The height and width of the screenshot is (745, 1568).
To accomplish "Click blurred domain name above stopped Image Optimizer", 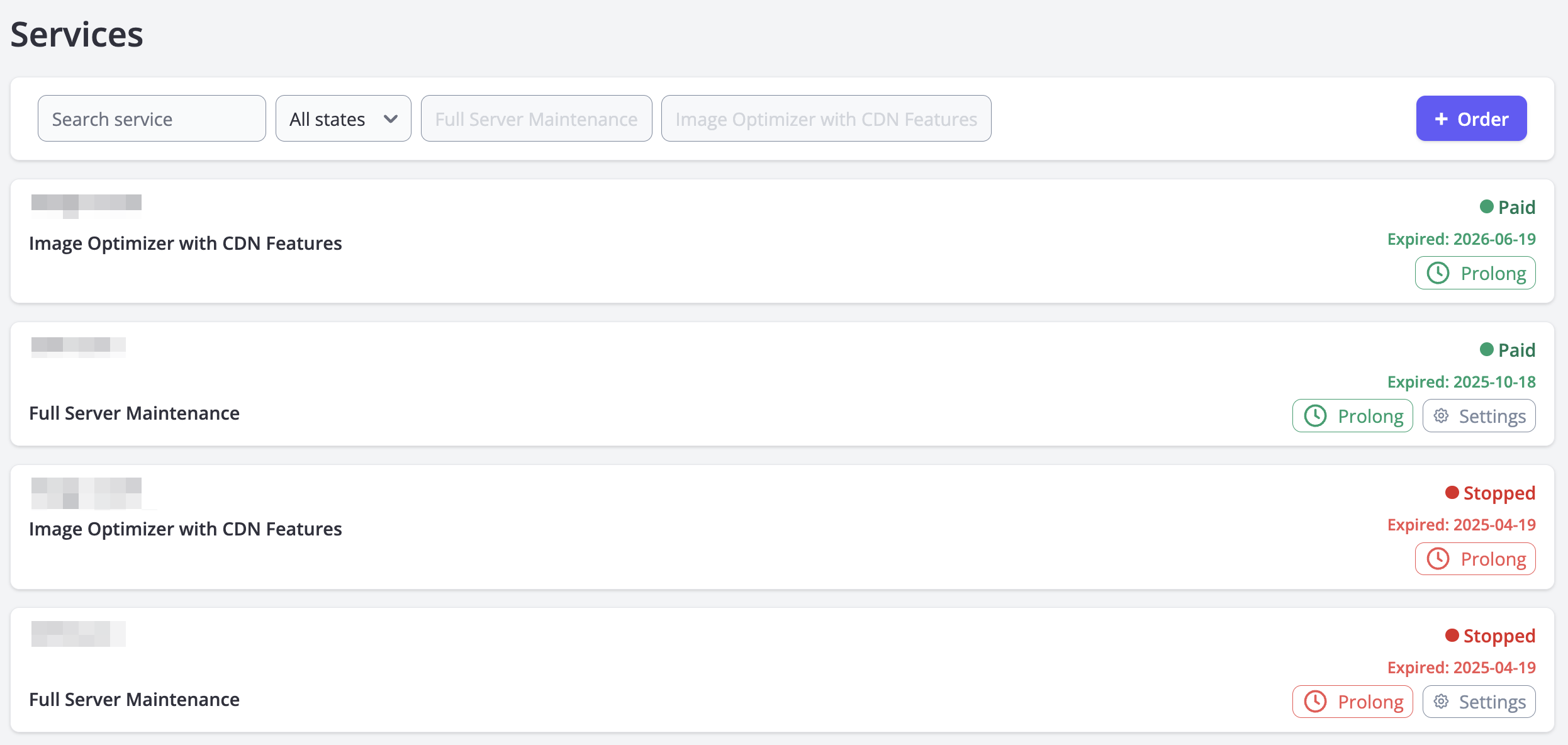I will point(86,493).
